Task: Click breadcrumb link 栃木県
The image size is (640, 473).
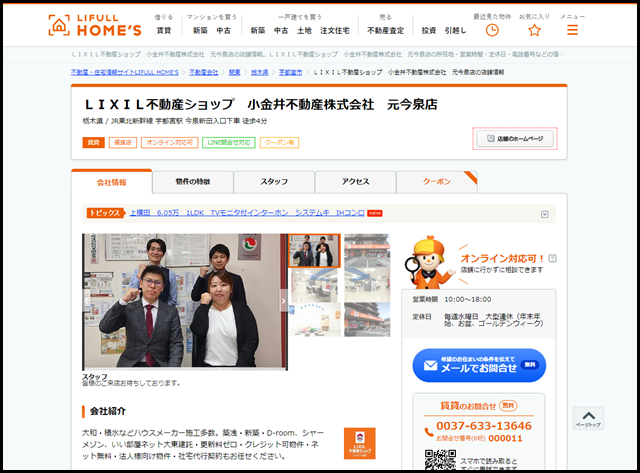Action: tap(260, 72)
